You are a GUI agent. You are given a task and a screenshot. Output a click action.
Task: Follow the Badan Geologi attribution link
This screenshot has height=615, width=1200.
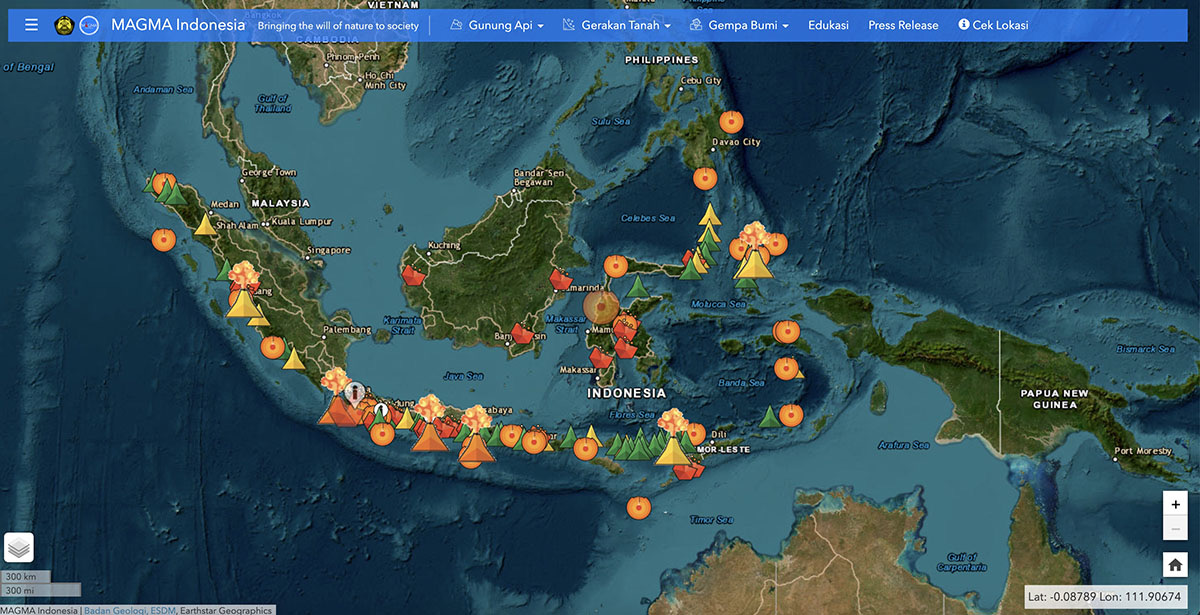113,610
